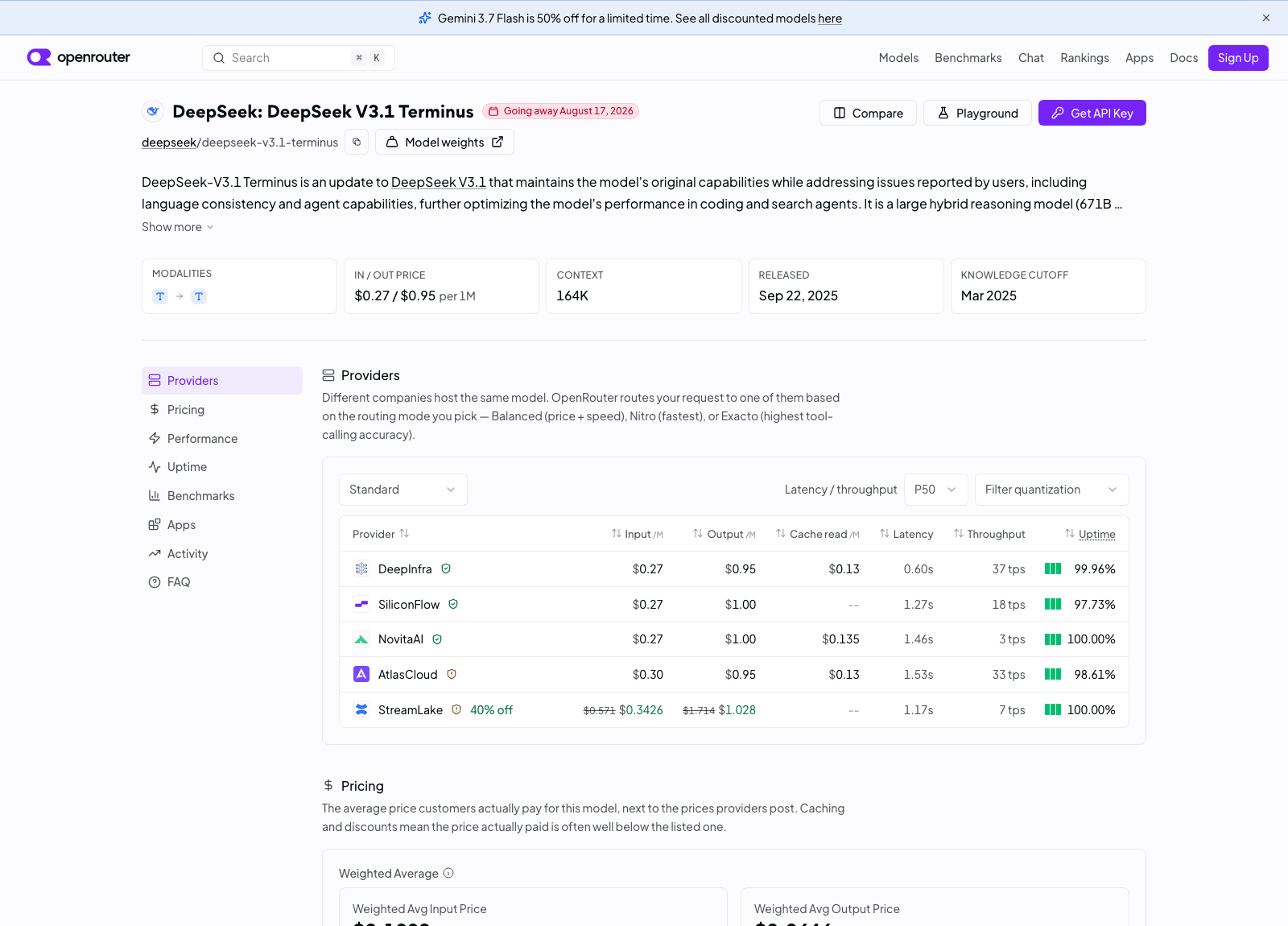Click StreamLake's uptime bars indicator

point(1053,709)
